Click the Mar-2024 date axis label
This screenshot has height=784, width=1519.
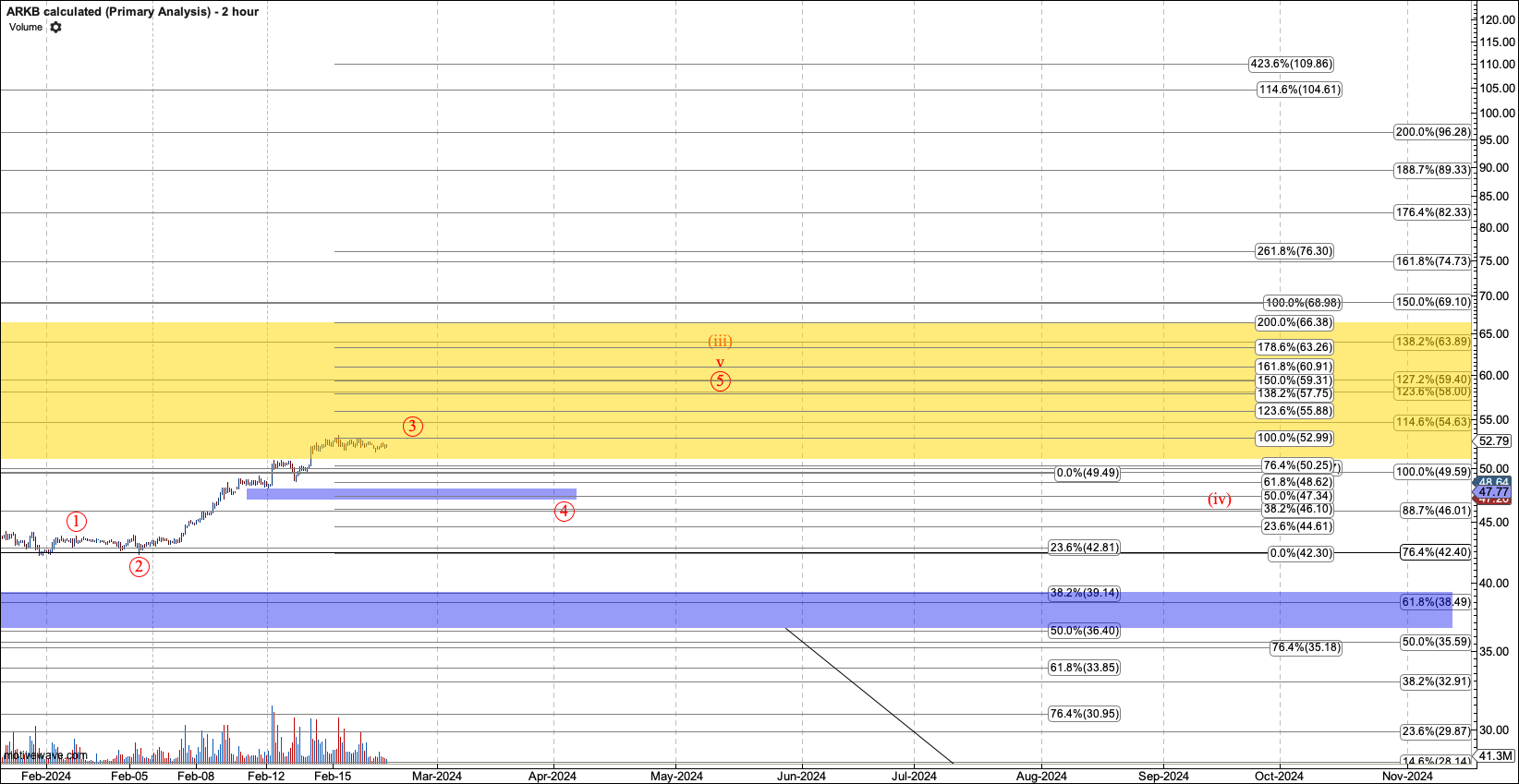437,777
